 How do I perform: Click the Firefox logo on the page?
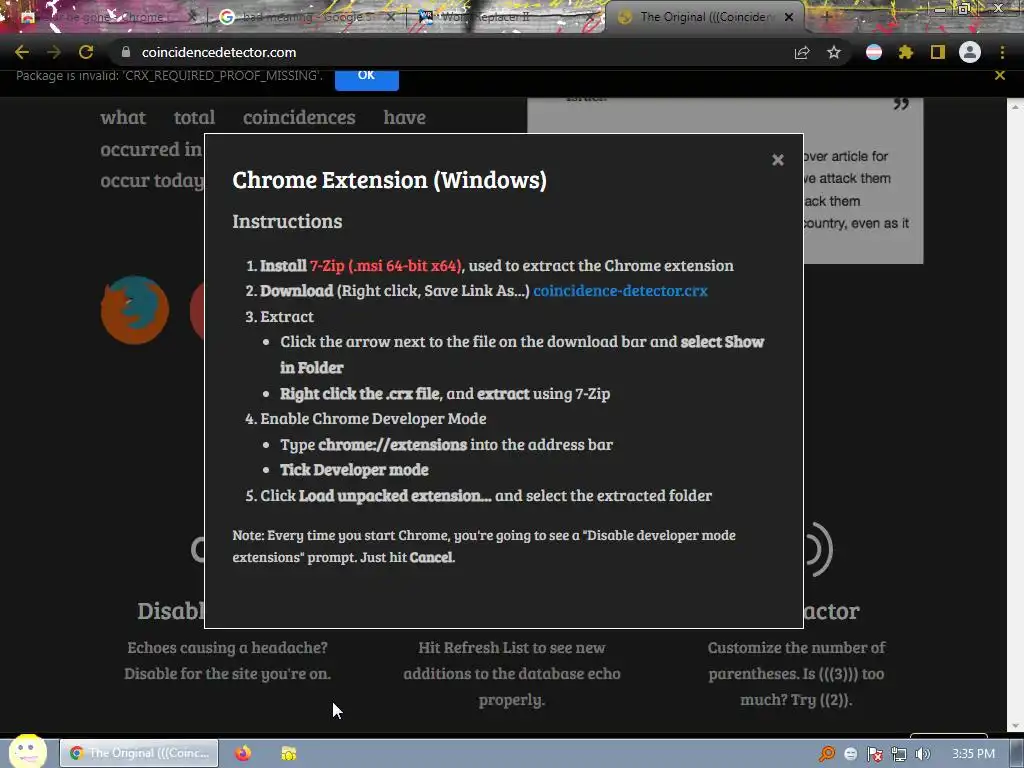[x=135, y=310]
